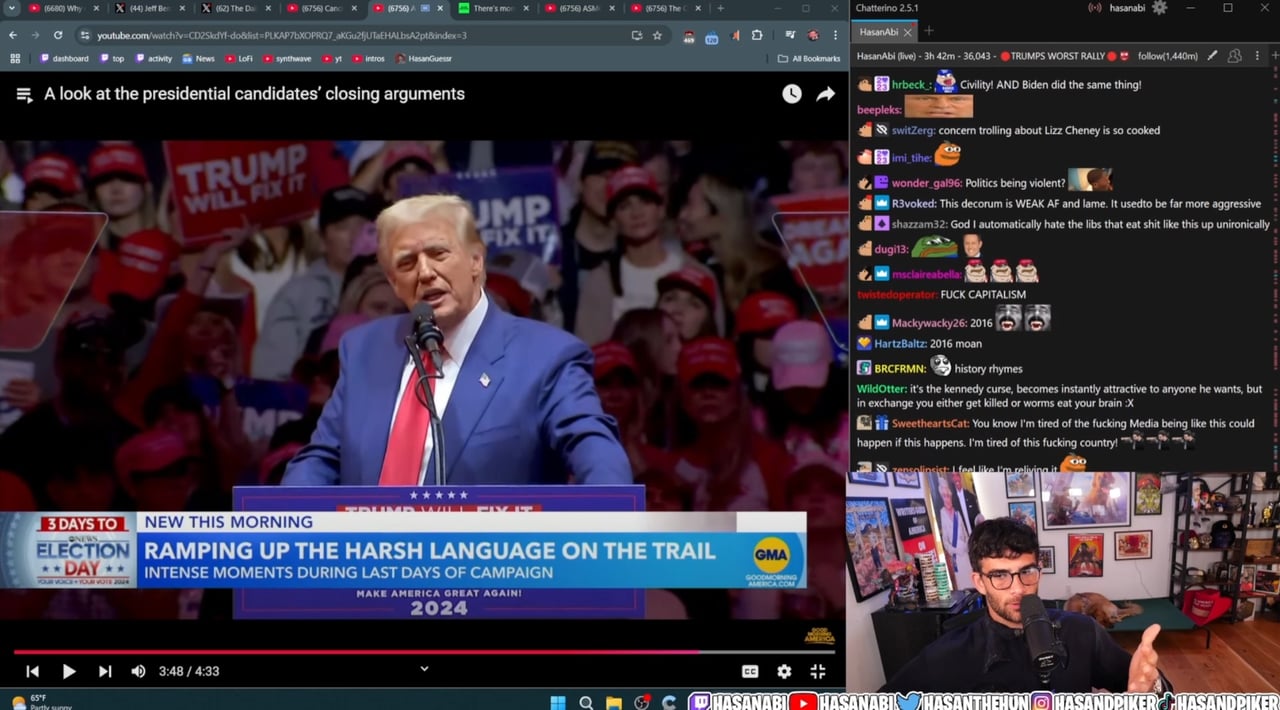The image size is (1280, 710).
Task: Click the video title text
Action: [x=254, y=94]
